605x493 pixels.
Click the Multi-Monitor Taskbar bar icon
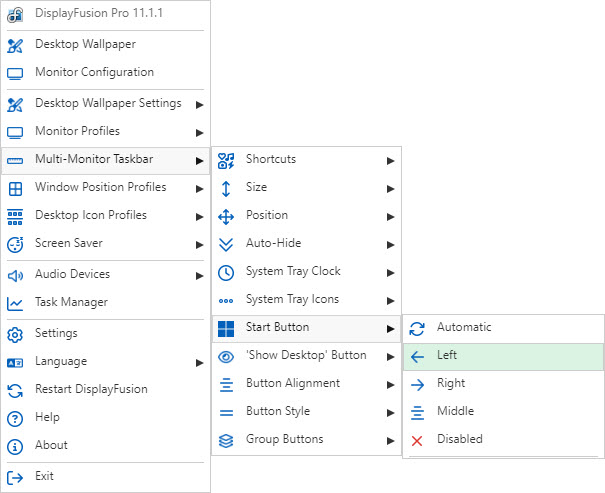click(x=15, y=160)
